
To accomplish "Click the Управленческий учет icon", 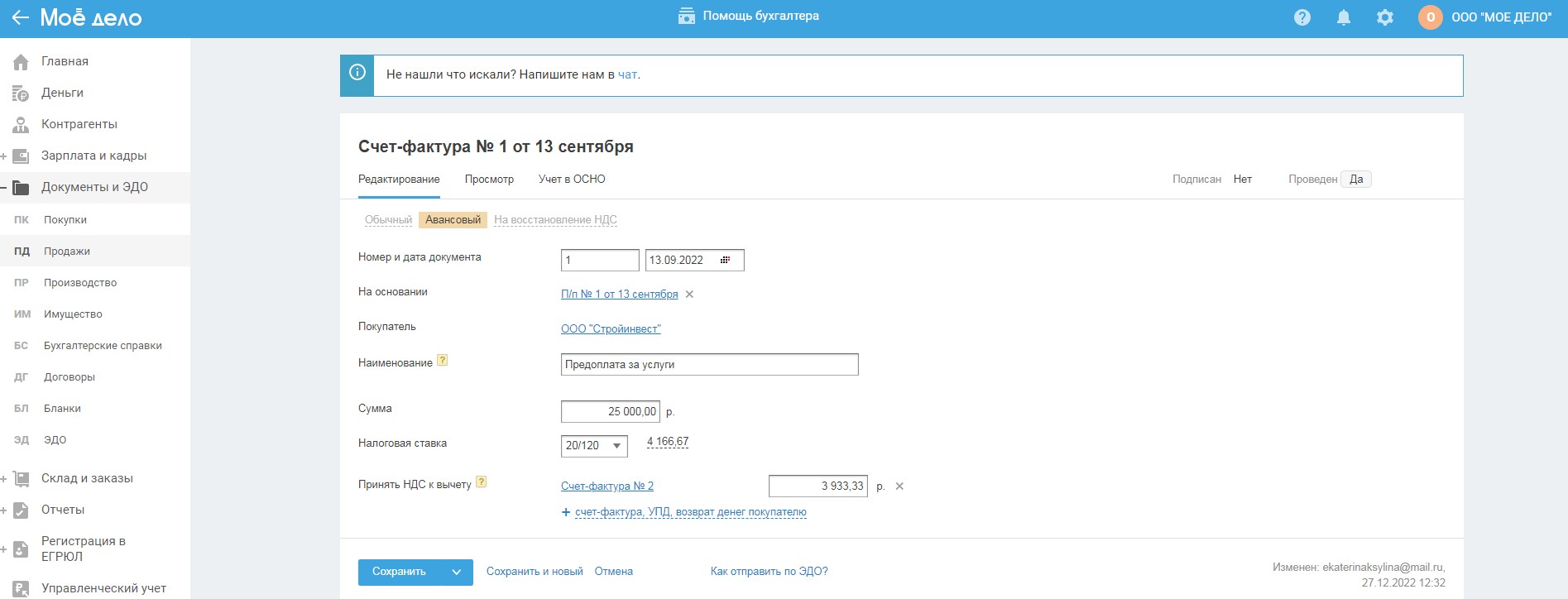I will pos(21,588).
